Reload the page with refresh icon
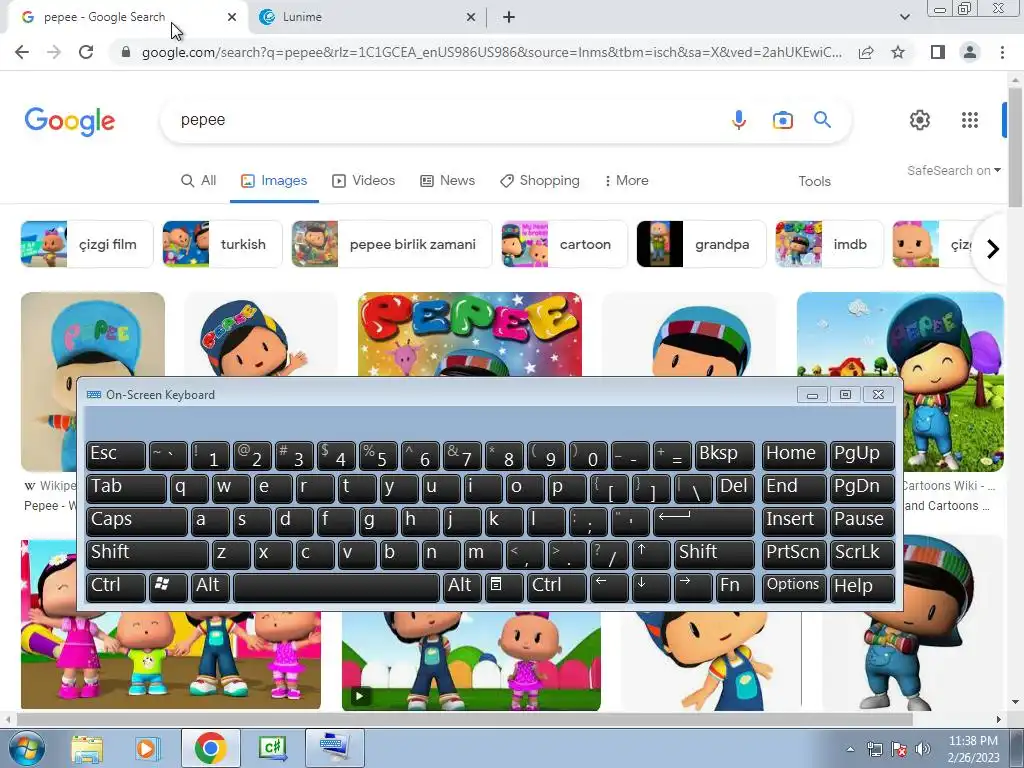 86,52
